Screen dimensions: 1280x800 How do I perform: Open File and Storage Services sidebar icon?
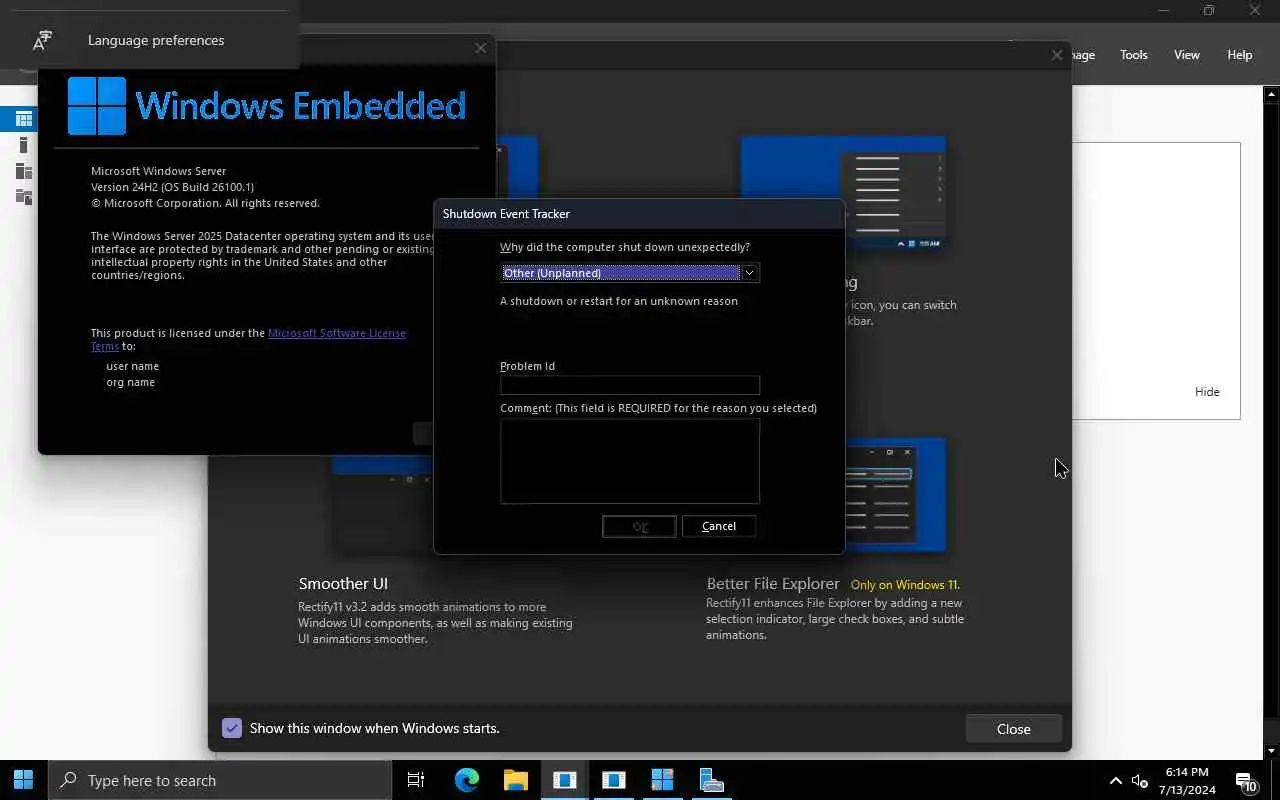(x=24, y=197)
